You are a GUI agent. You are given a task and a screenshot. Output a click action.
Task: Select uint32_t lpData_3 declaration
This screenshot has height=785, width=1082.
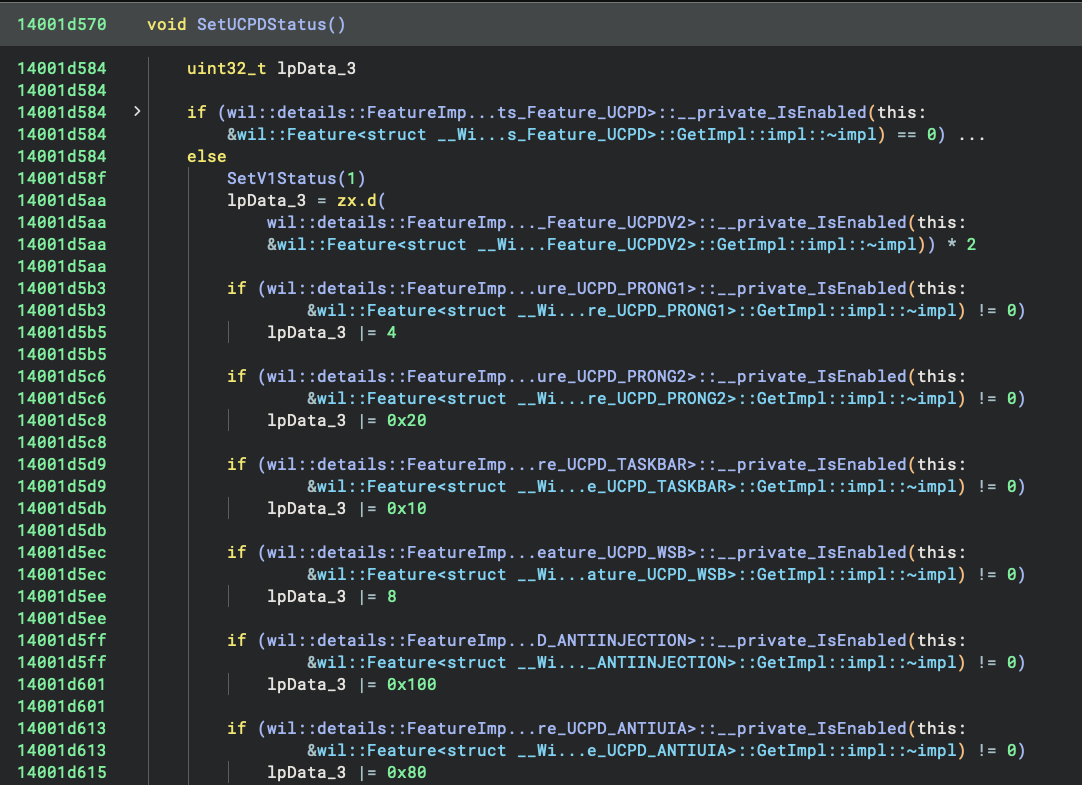[x=271, y=68]
